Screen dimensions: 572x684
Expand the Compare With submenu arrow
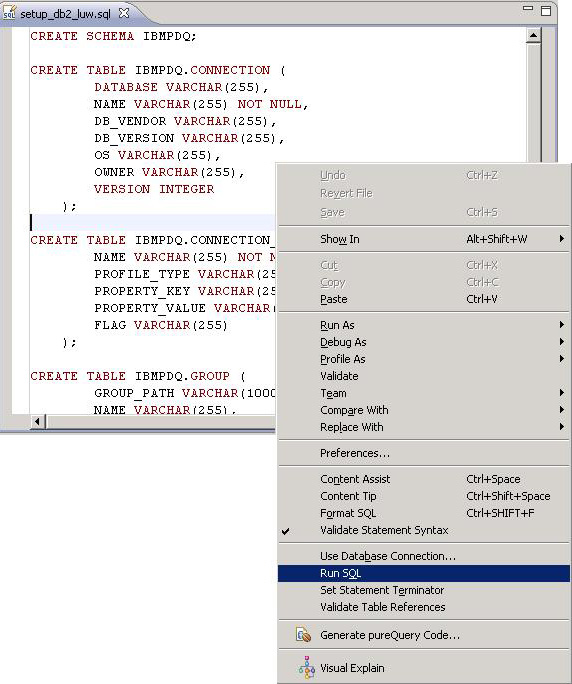click(562, 410)
